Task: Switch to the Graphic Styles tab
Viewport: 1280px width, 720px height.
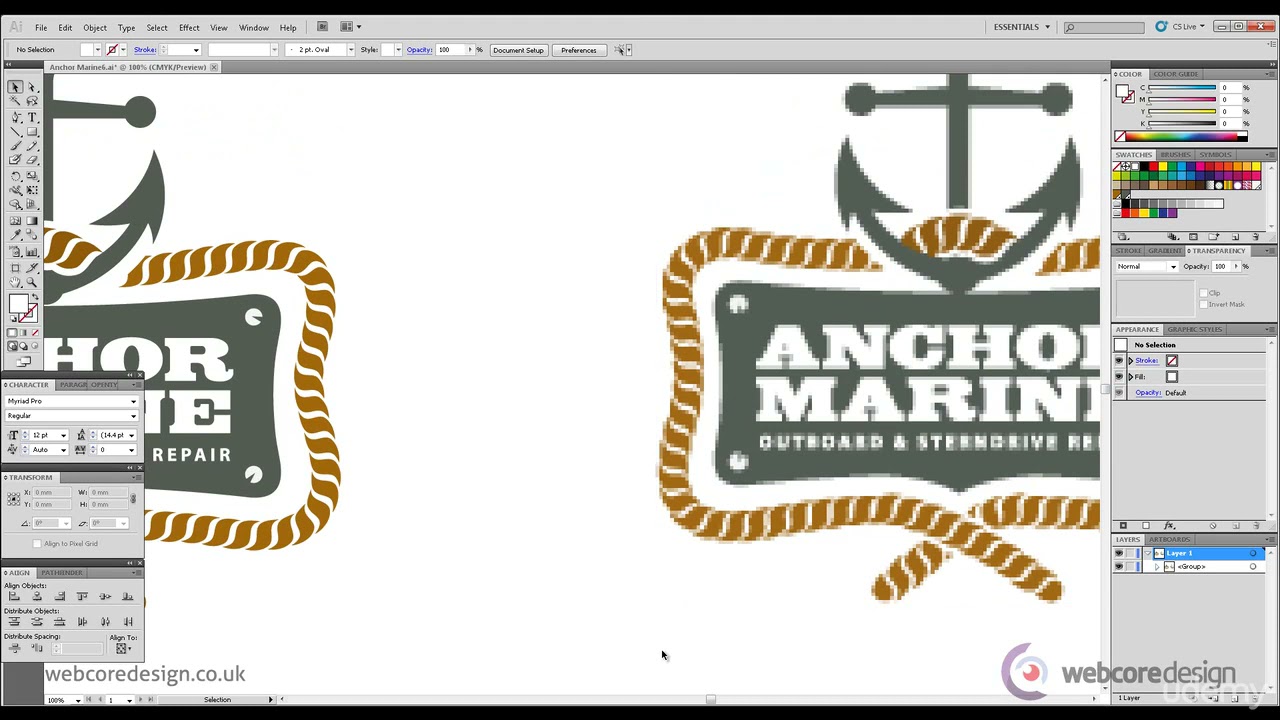Action: (x=1195, y=329)
